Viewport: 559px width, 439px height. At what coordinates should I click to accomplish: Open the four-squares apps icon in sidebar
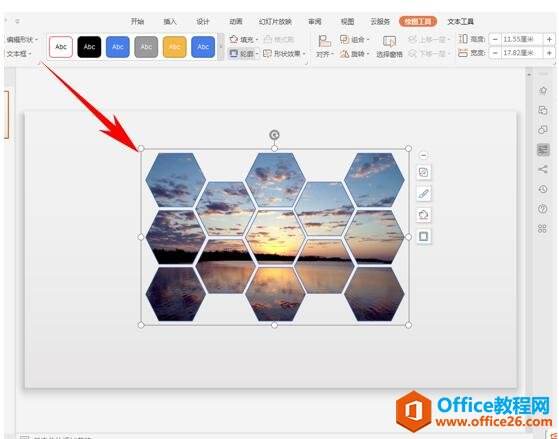[542, 229]
